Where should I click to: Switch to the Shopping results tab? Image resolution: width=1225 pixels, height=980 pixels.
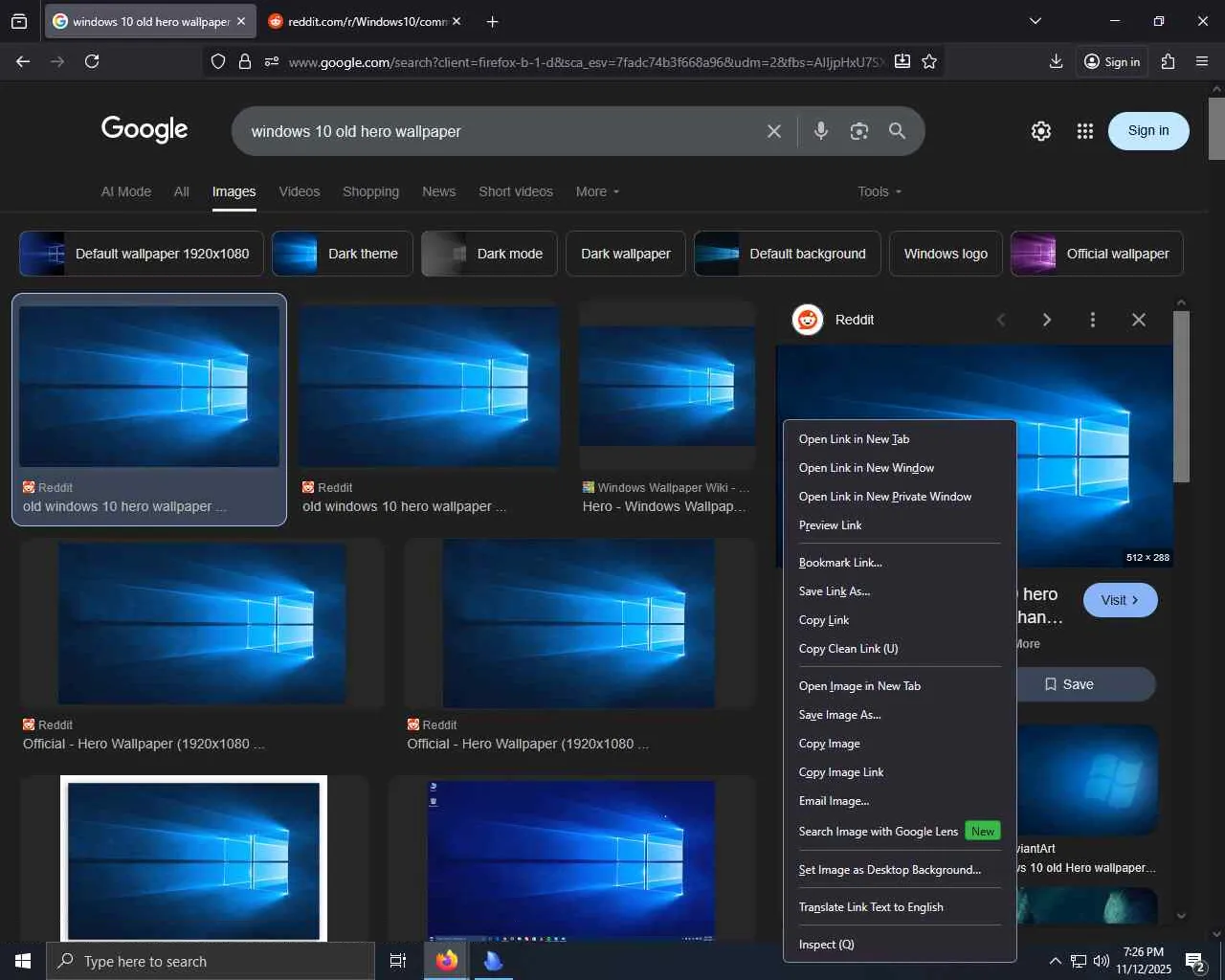tap(370, 191)
